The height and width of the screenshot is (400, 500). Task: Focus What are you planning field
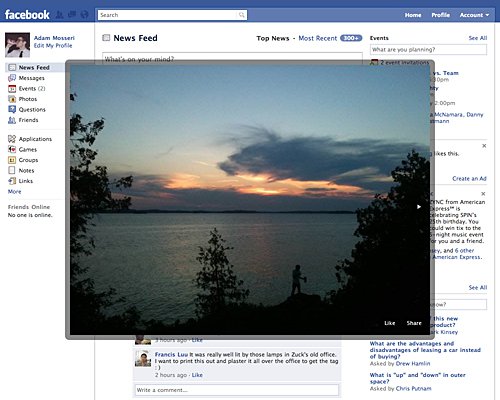[428, 50]
